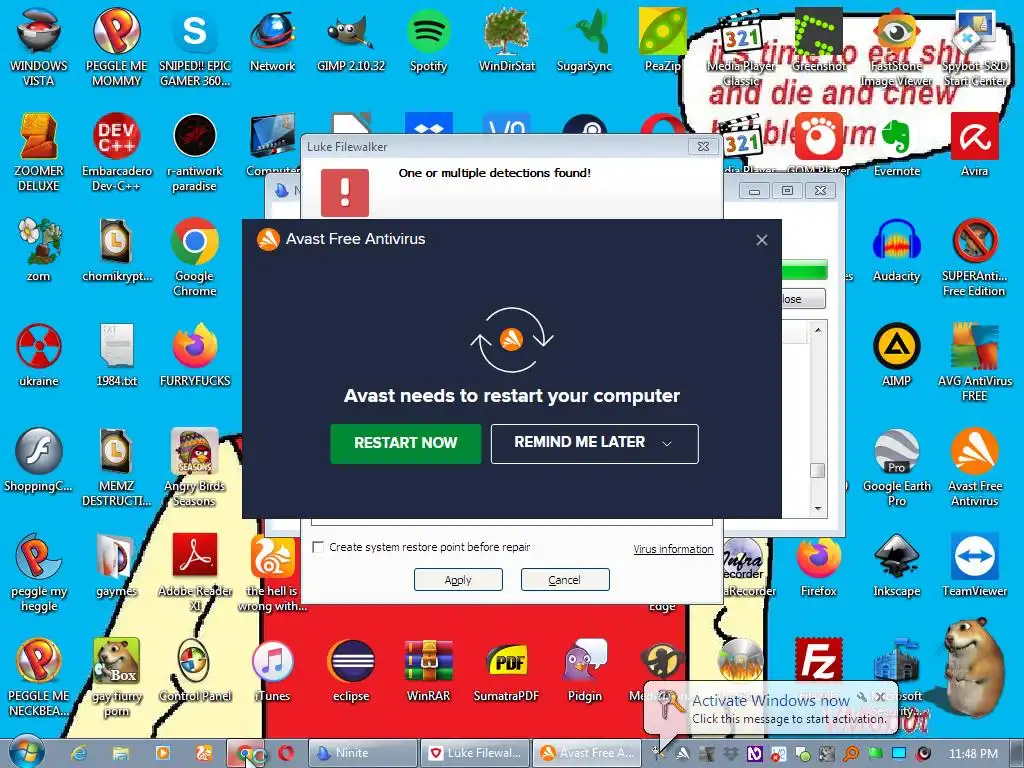Screen dimensions: 1024x768
Task: Click Apply in Luke Filewalker window
Action: point(458,580)
